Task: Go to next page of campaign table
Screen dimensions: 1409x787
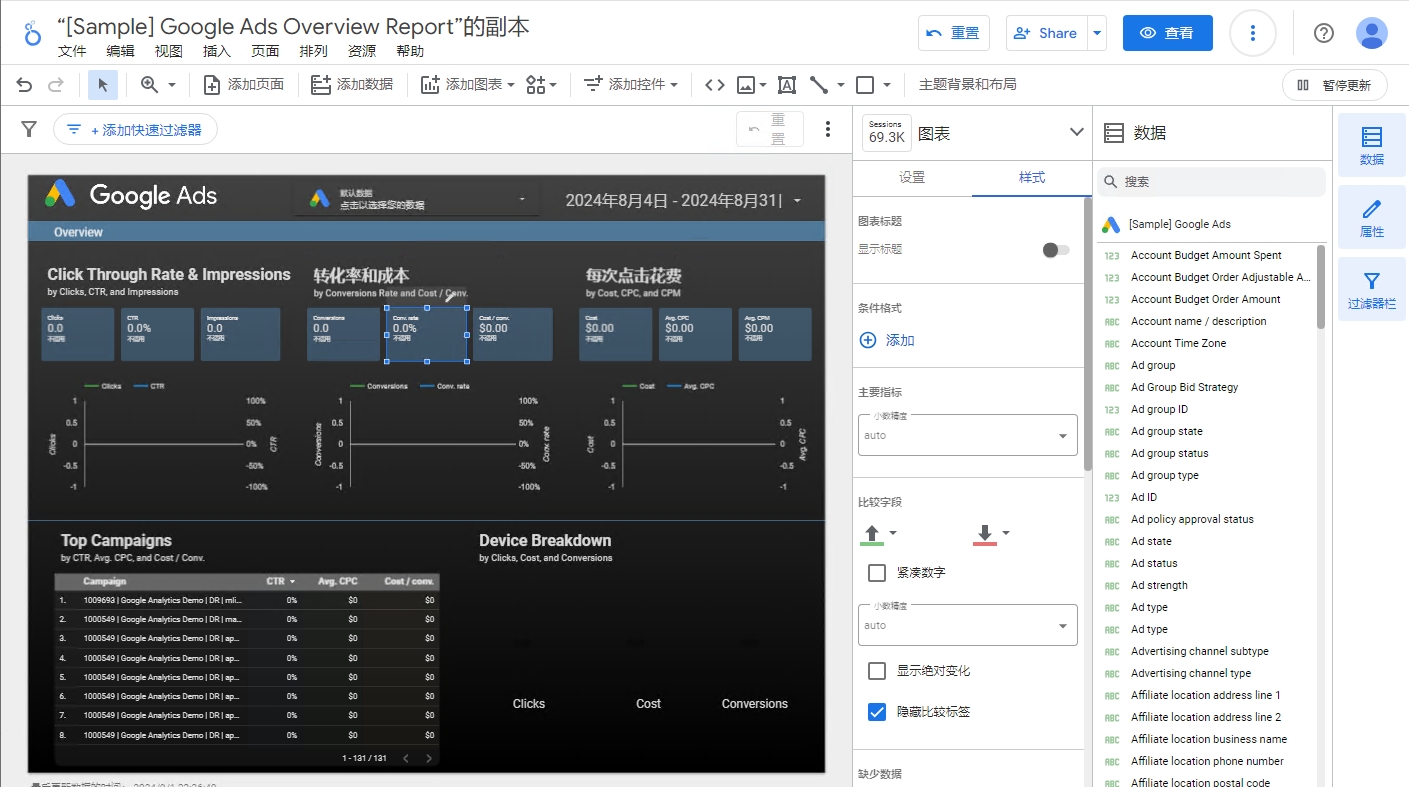Action: (429, 758)
